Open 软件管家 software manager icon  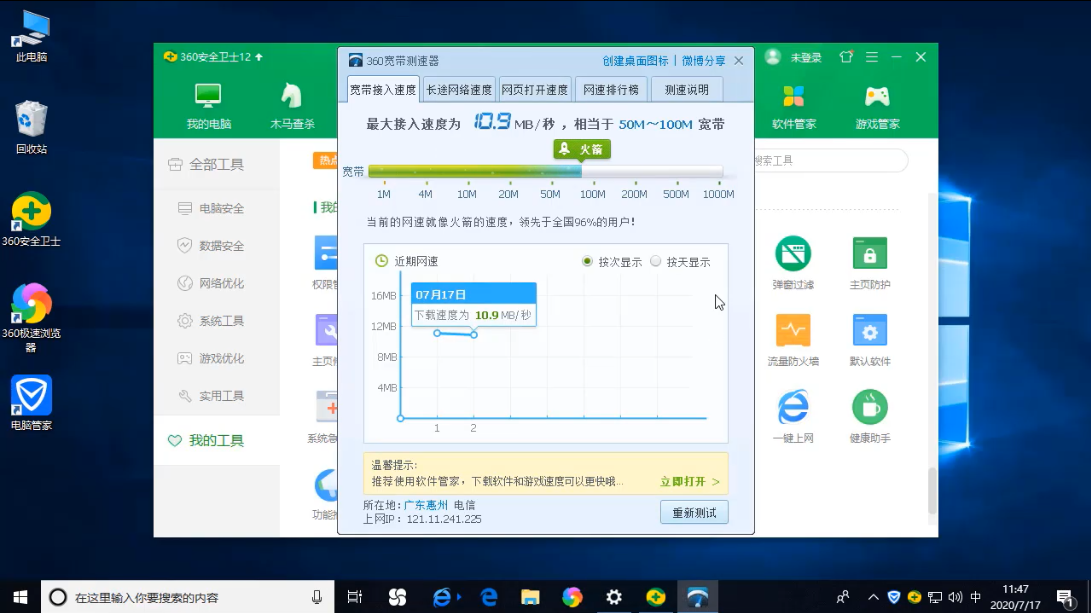tap(794, 97)
